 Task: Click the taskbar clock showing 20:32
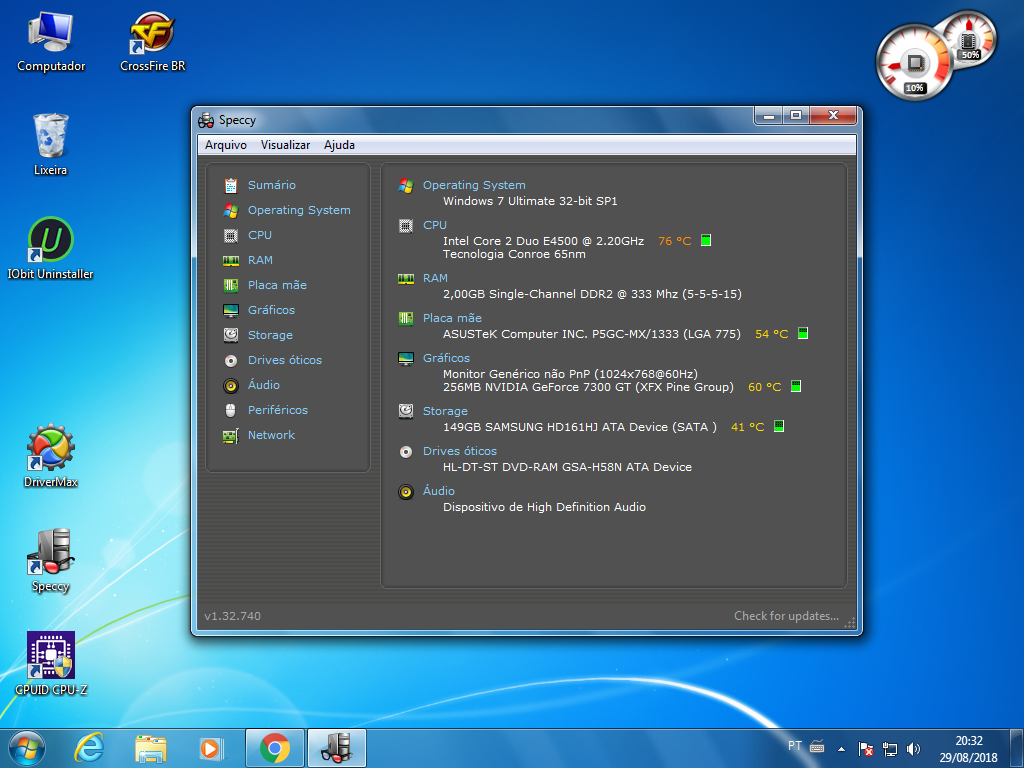[x=968, y=749]
